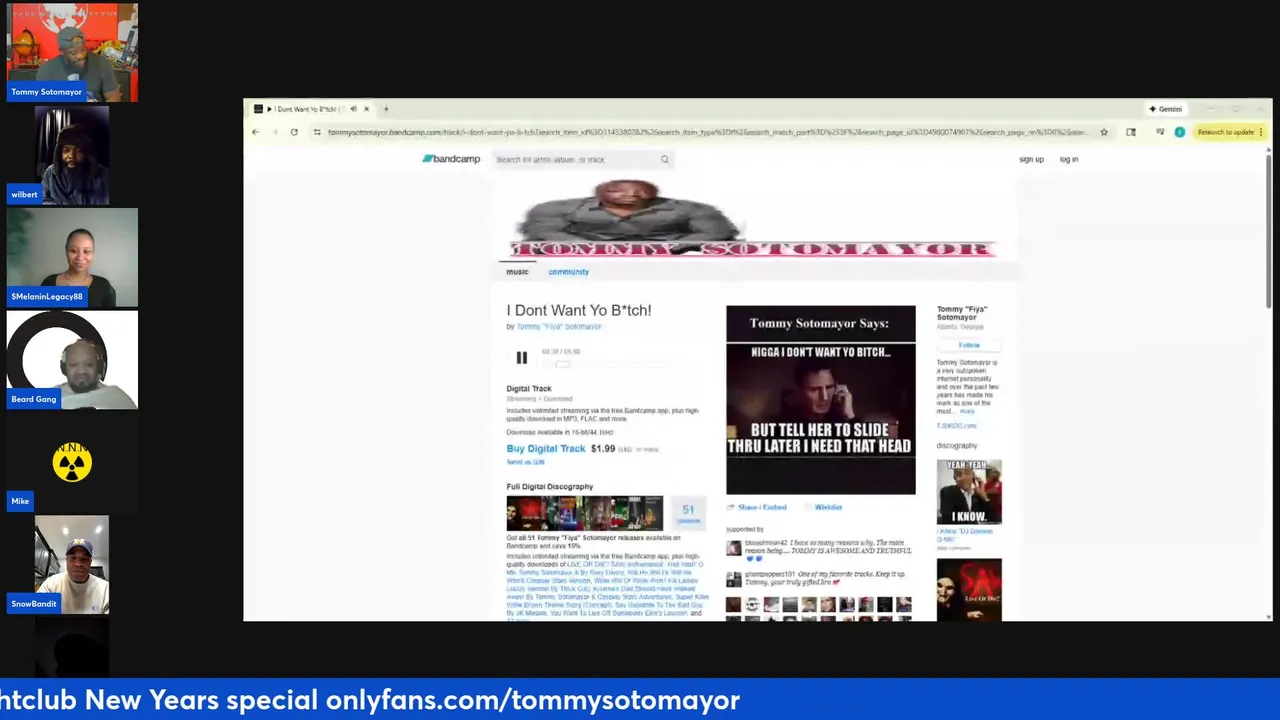Click the $1.99 price text
This screenshot has width=1280, height=720.
tap(603, 449)
